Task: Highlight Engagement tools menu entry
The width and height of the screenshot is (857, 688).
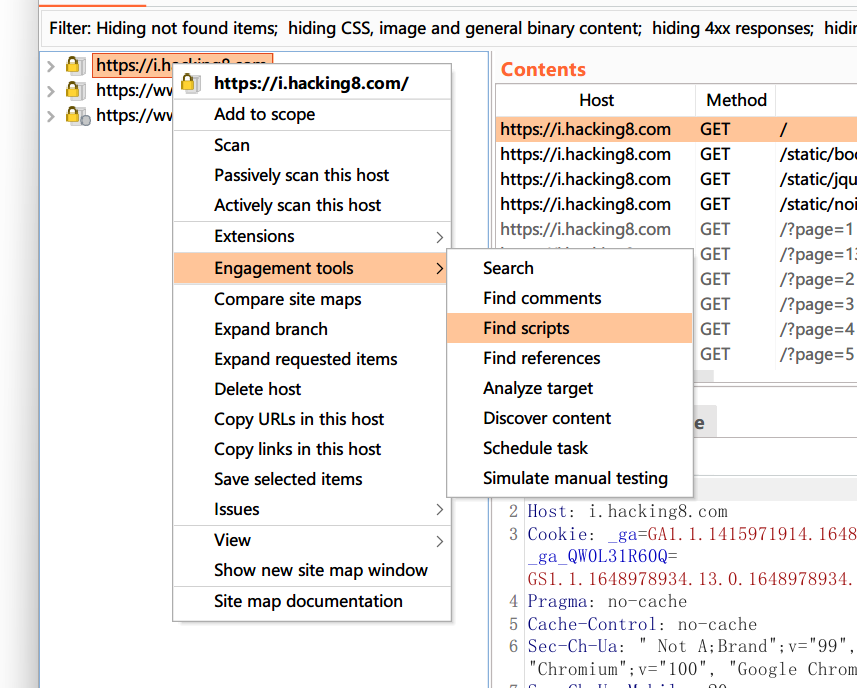Action: tap(312, 268)
